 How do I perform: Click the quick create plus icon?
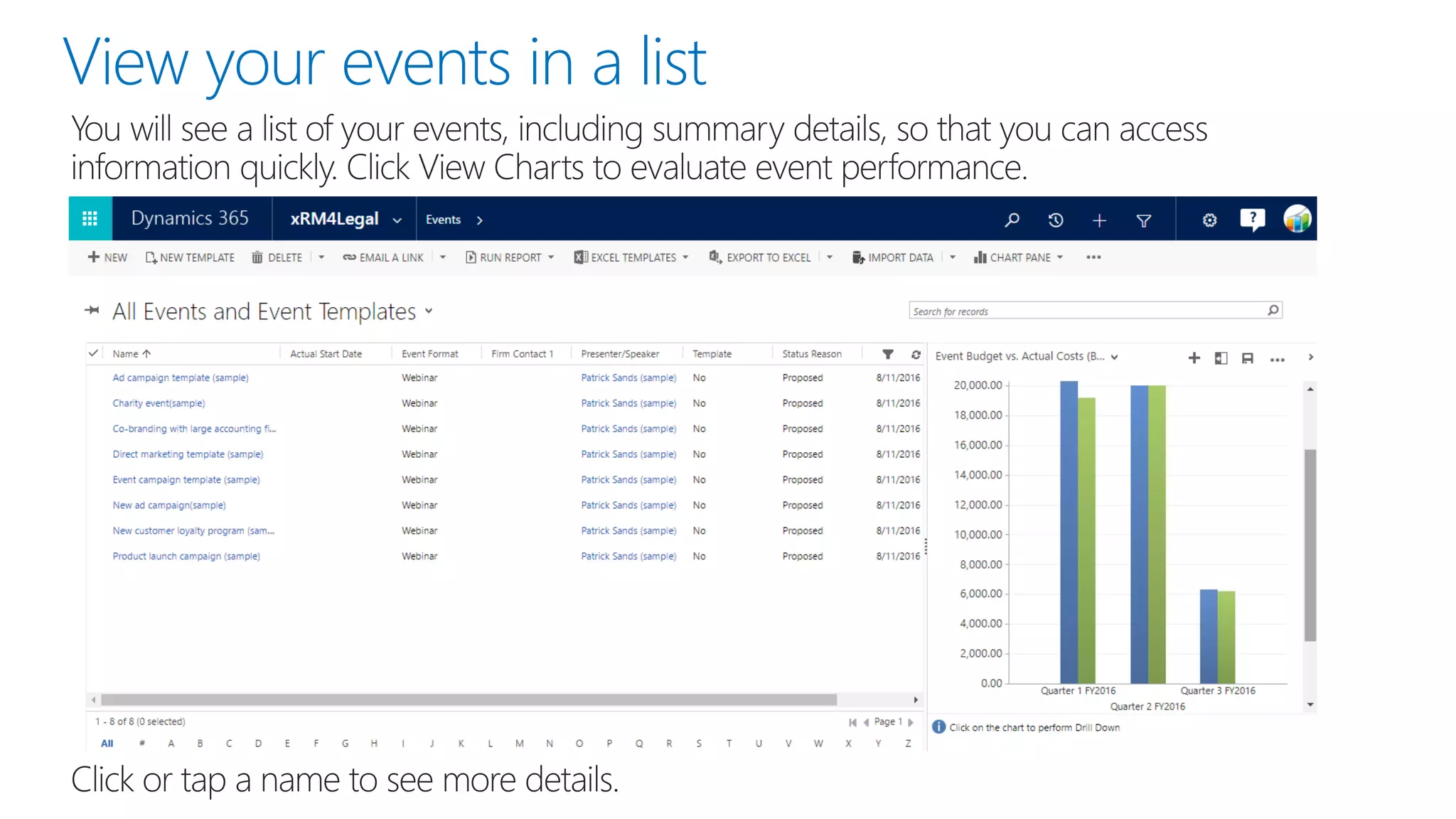[1099, 220]
